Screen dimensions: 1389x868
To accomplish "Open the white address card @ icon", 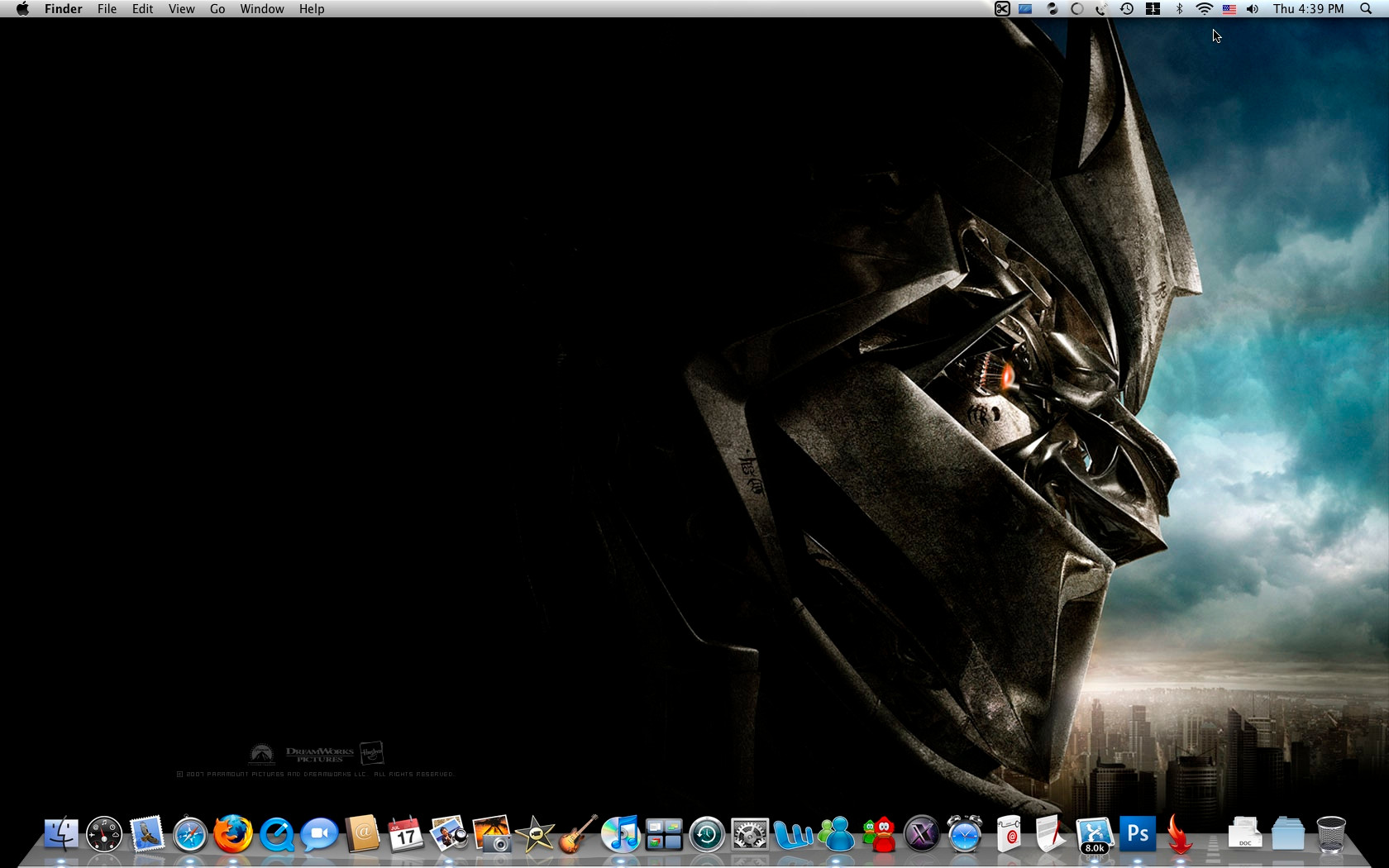I will click(1009, 834).
